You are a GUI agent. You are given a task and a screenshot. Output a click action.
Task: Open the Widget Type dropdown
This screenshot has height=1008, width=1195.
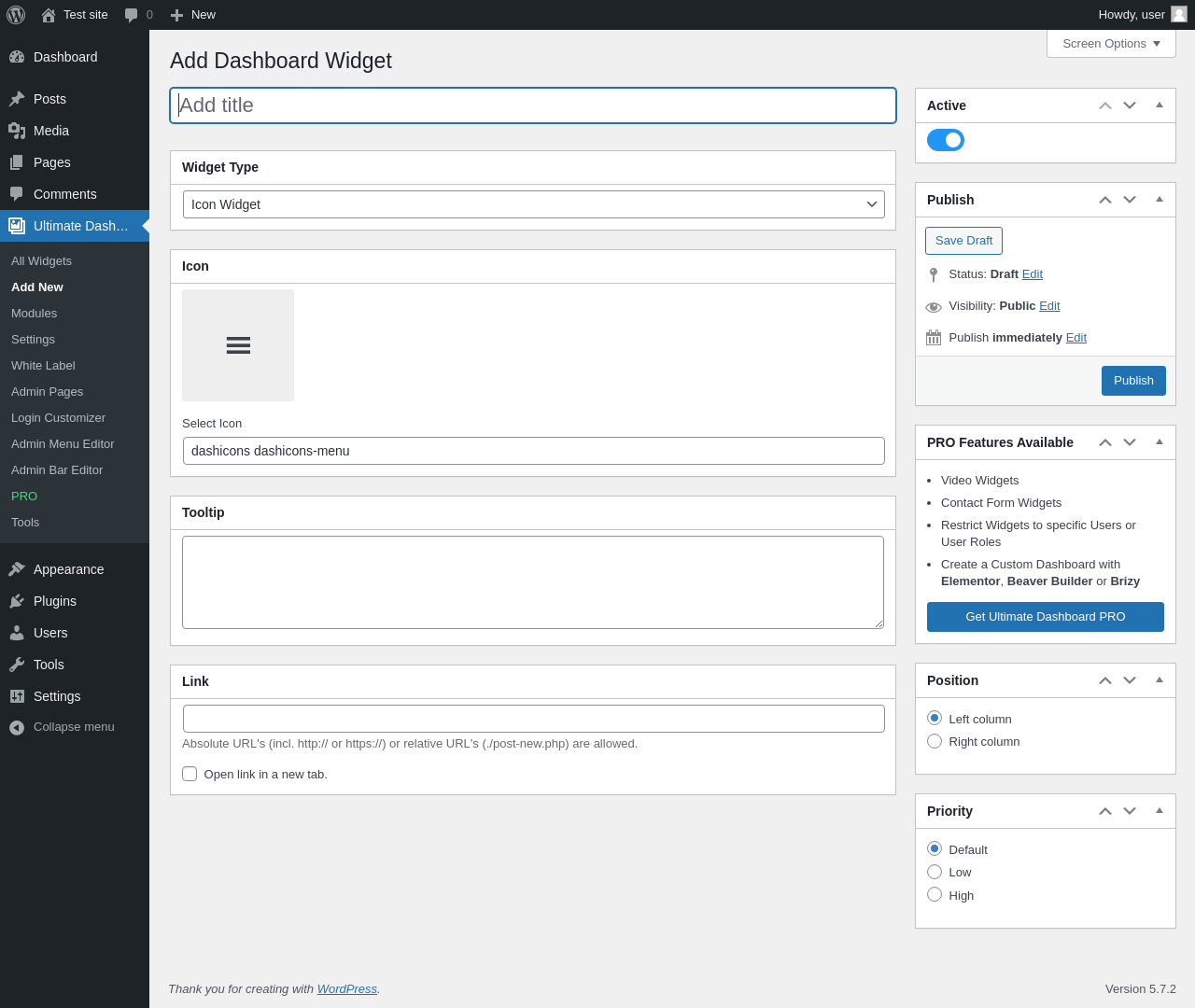(x=534, y=204)
